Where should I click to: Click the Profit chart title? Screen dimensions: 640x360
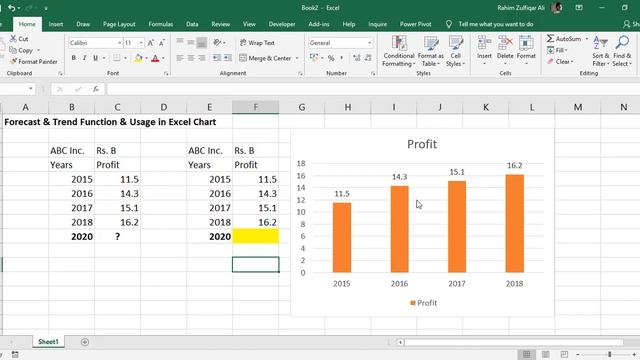(x=422, y=144)
